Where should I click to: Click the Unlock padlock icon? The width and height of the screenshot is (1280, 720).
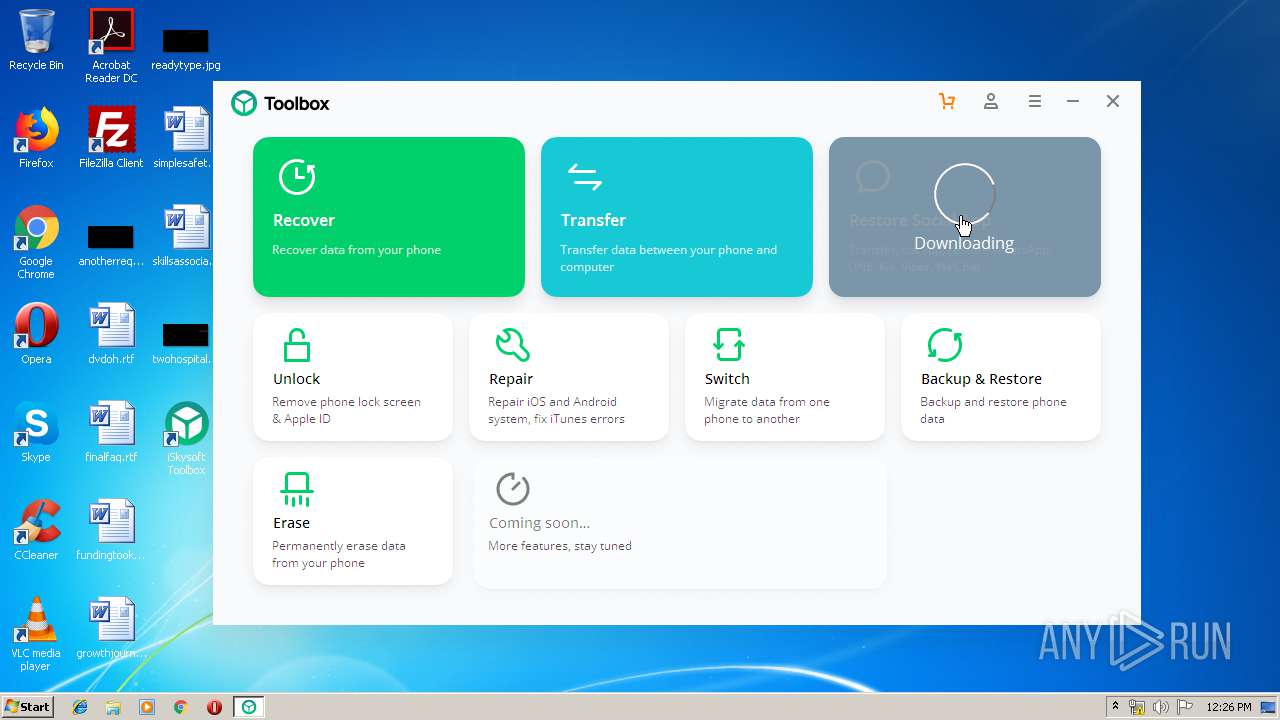(x=297, y=345)
